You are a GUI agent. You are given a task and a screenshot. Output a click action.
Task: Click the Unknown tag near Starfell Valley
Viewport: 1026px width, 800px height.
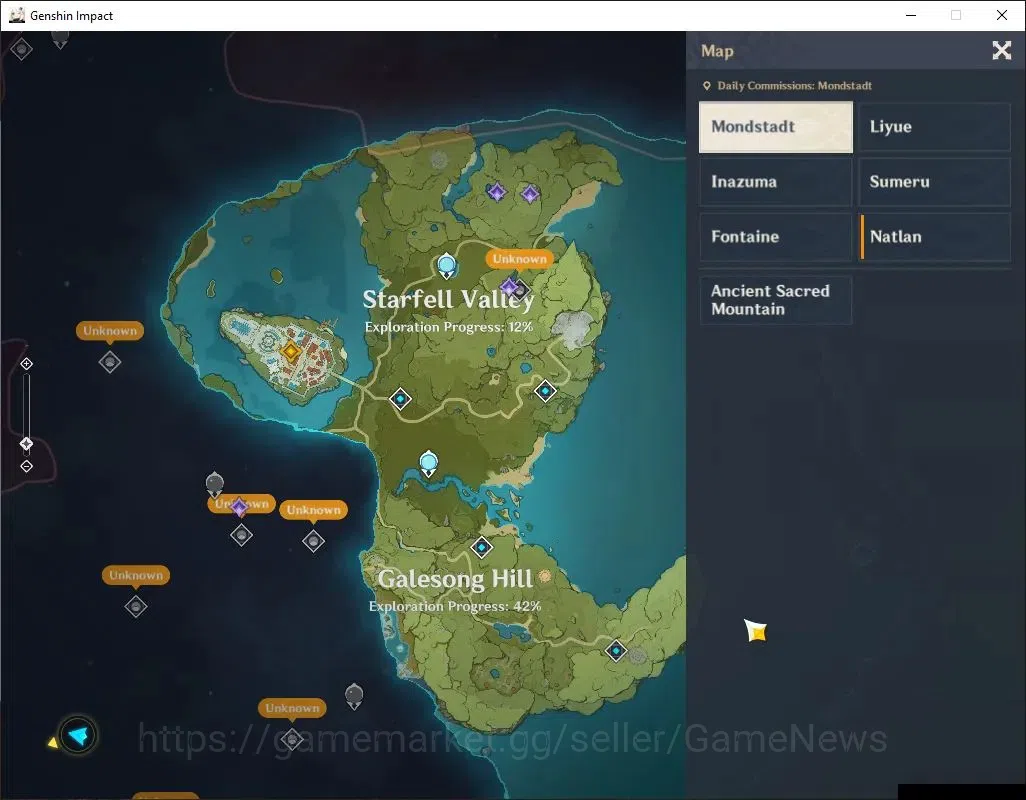(520, 259)
